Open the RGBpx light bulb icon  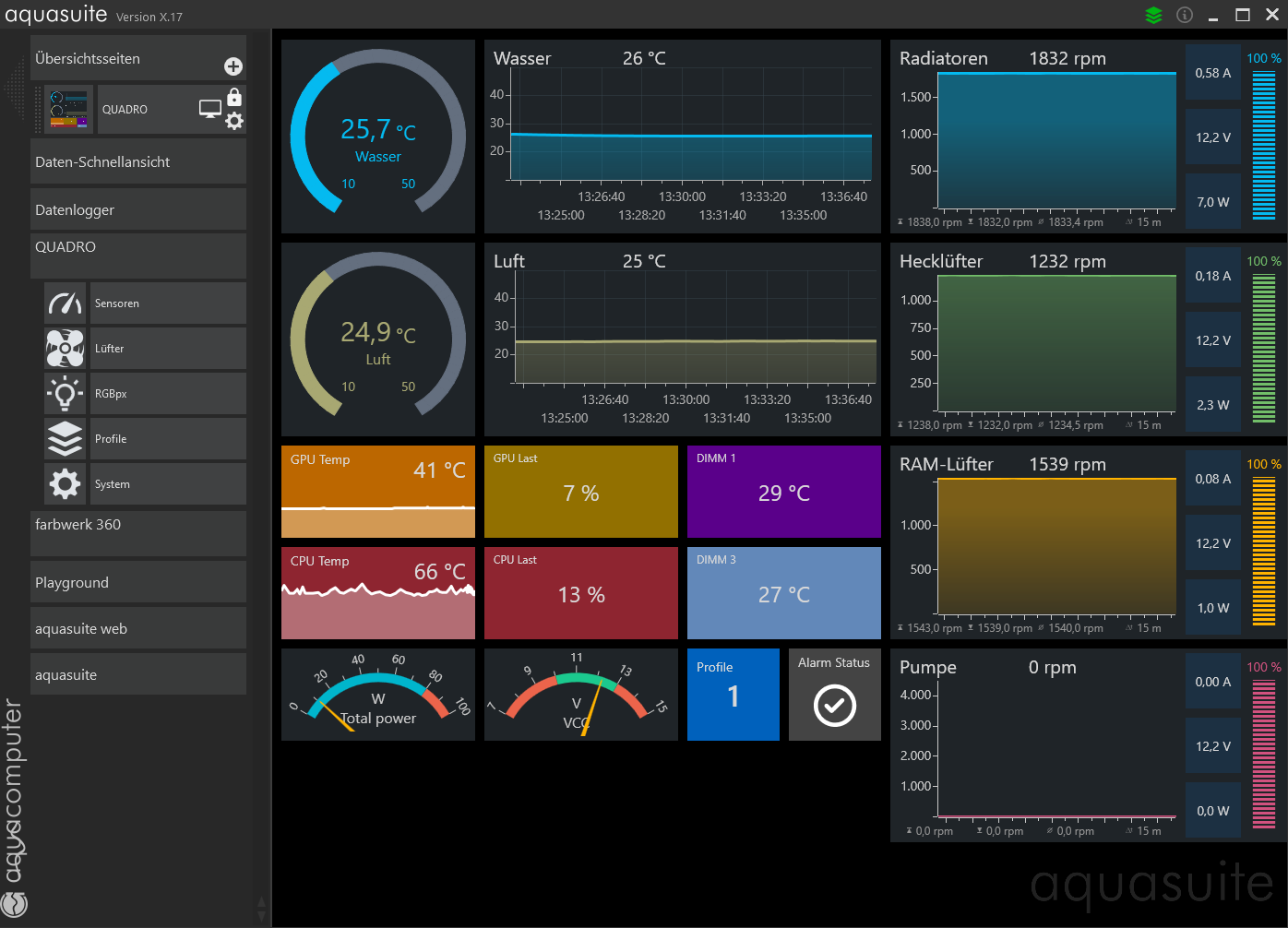(x=65, y=394)
